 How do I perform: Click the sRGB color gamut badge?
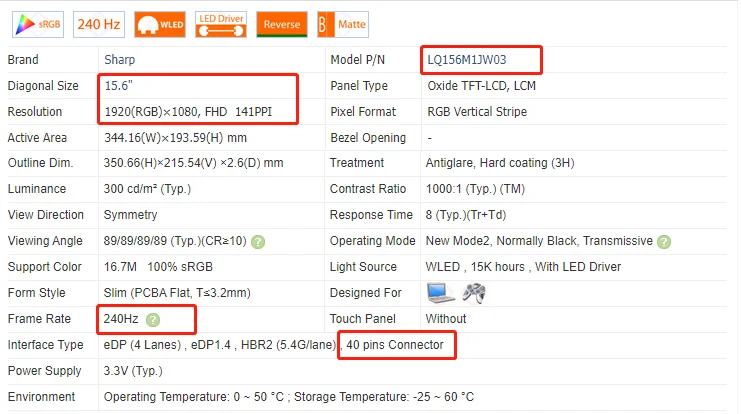tap(38, 25)
